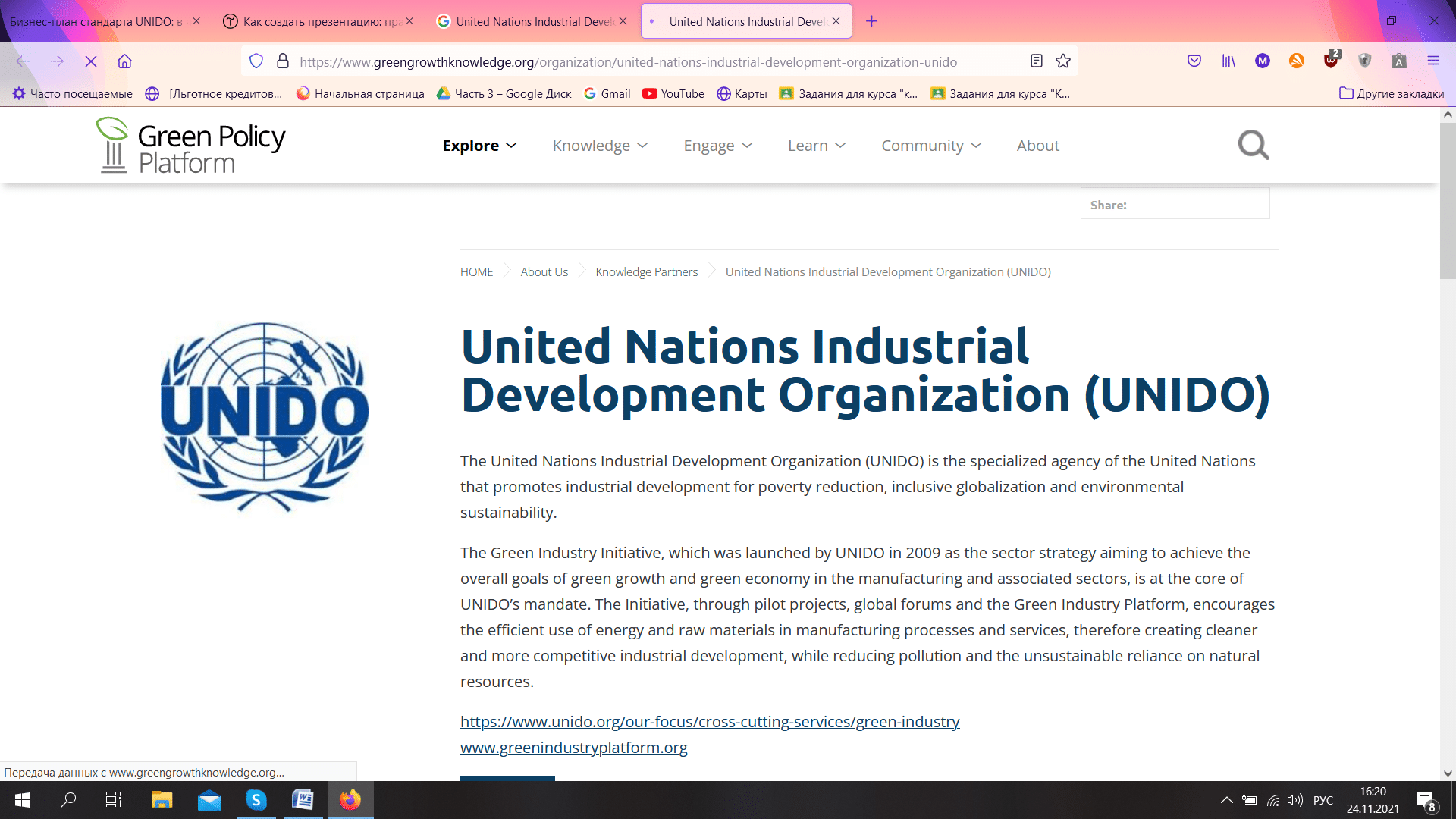1456x819 pixels.
Task: Open the Library sidebar icon
Action: [x=1228, y=61]
